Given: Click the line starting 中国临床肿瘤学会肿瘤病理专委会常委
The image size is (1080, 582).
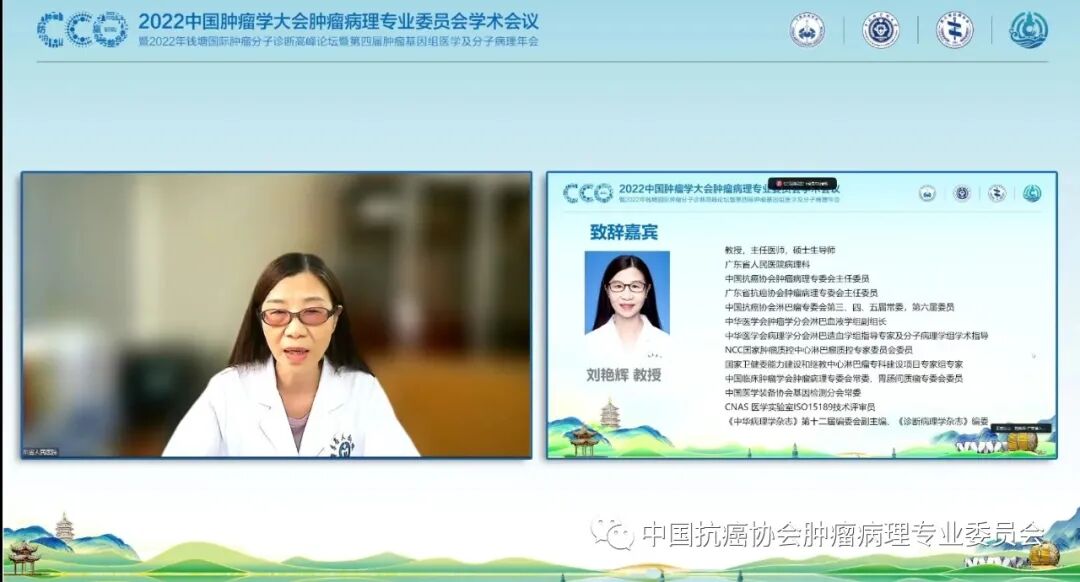Looking at the screenshot, I should [x=844, y=379].
